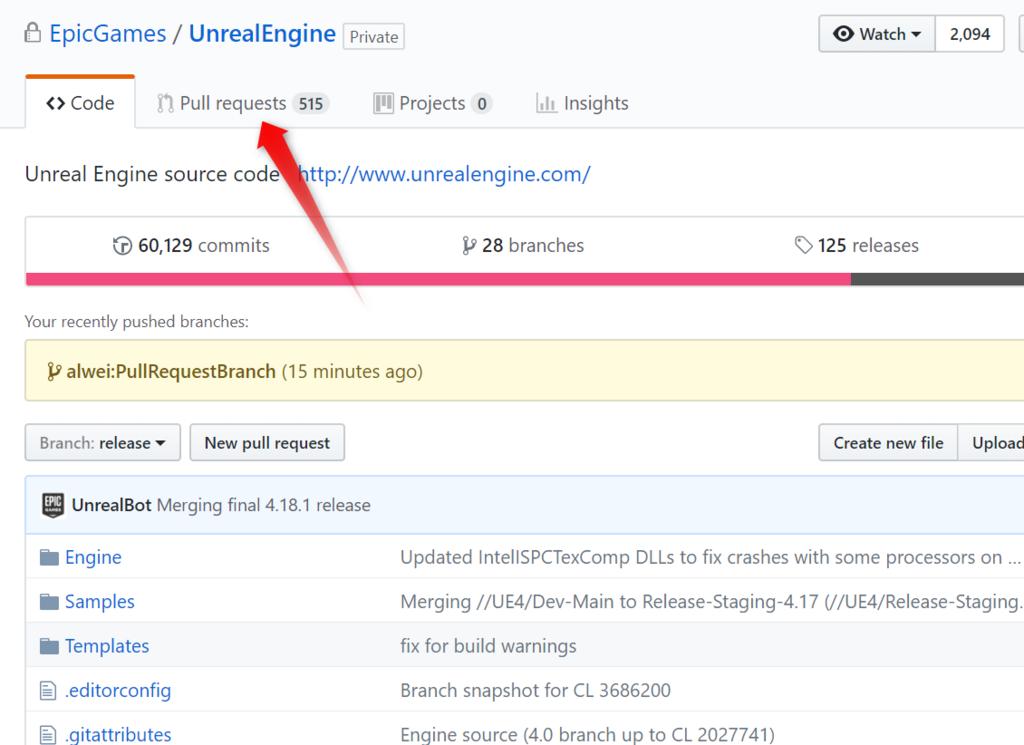Open the Branch: release selector
The image size is (1024, 745).
(x=103, y=443)
